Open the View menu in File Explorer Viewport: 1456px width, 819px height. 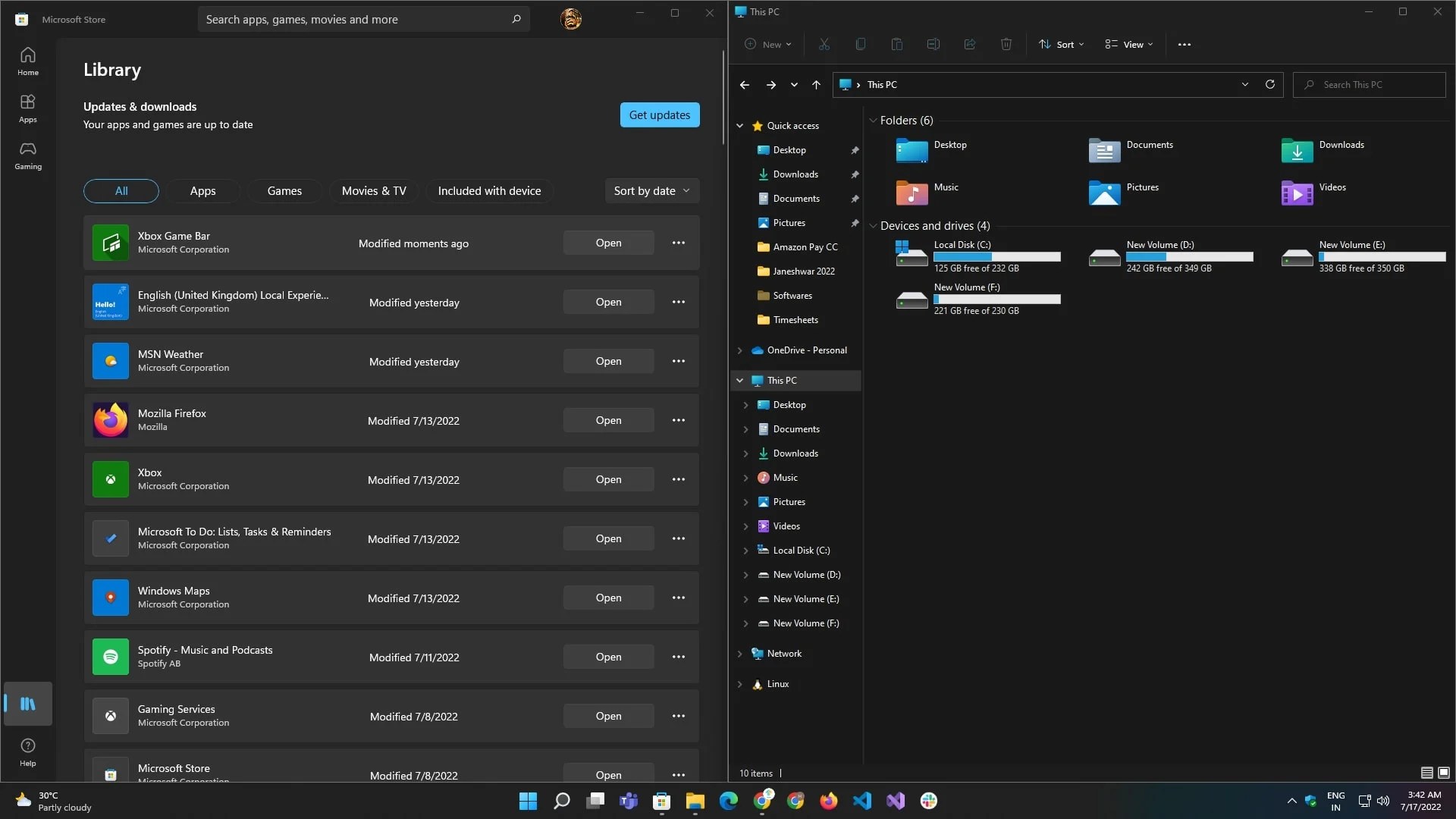coord(1129,45)
